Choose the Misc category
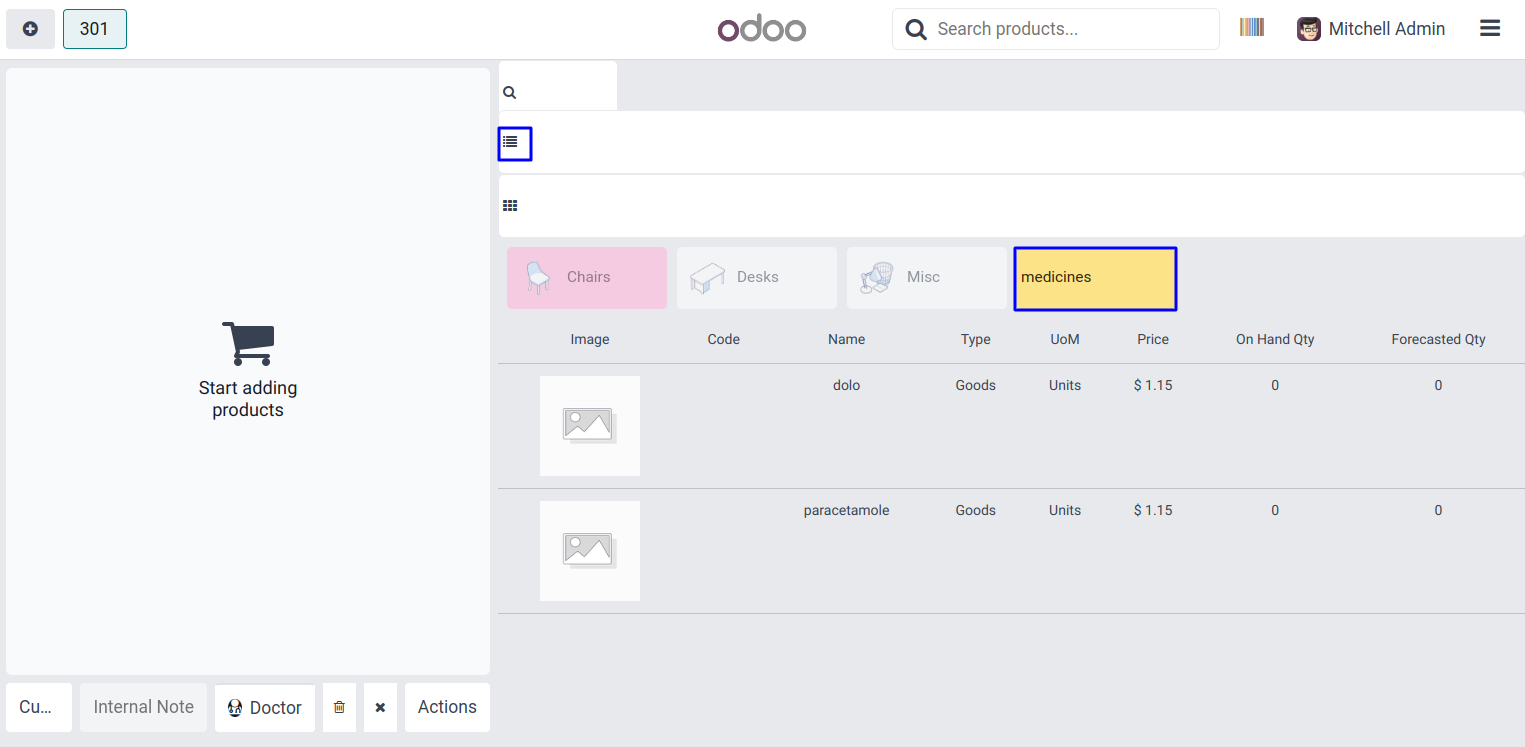 pos(926,277)
